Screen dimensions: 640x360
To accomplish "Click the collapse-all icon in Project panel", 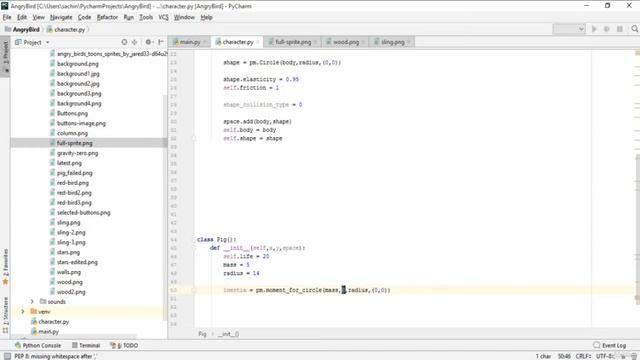I will pos(134,42).
